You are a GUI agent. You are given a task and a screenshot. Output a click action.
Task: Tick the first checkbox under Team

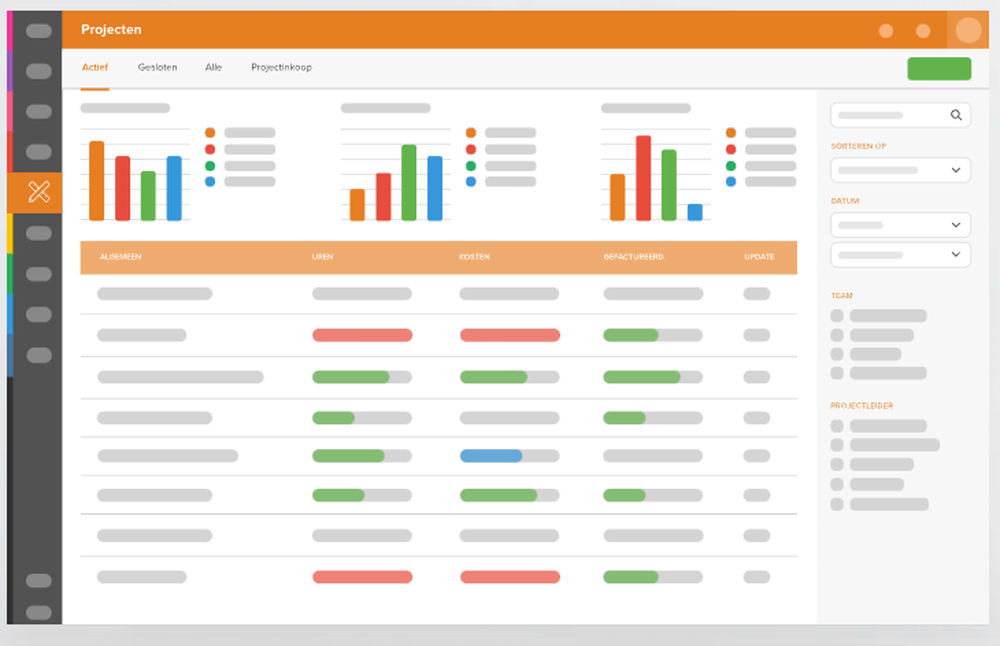[x=837, y=316]
